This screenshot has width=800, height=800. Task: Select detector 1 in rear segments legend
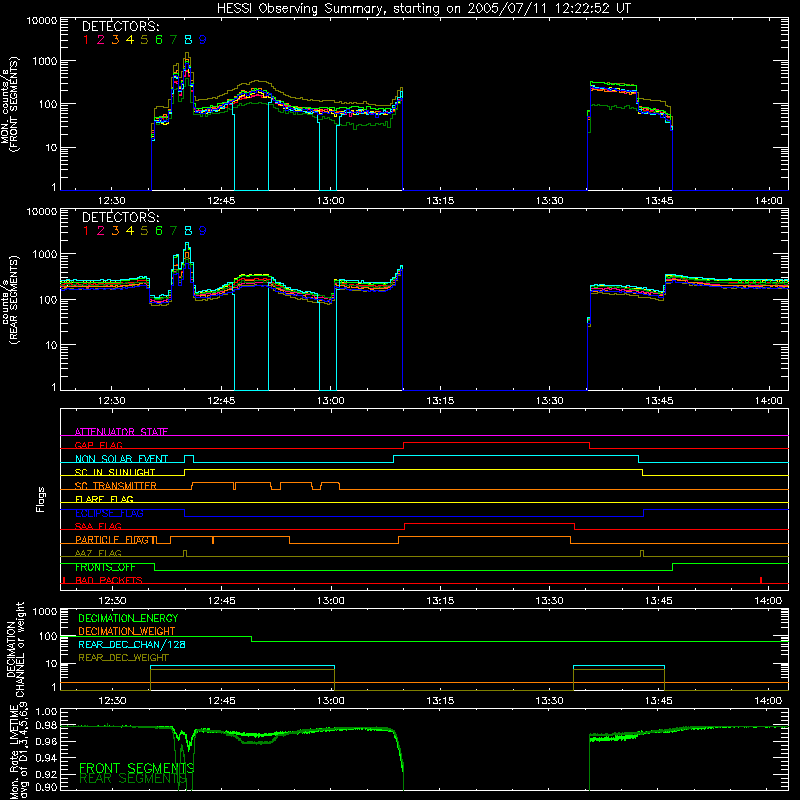[x=86, y=231]
